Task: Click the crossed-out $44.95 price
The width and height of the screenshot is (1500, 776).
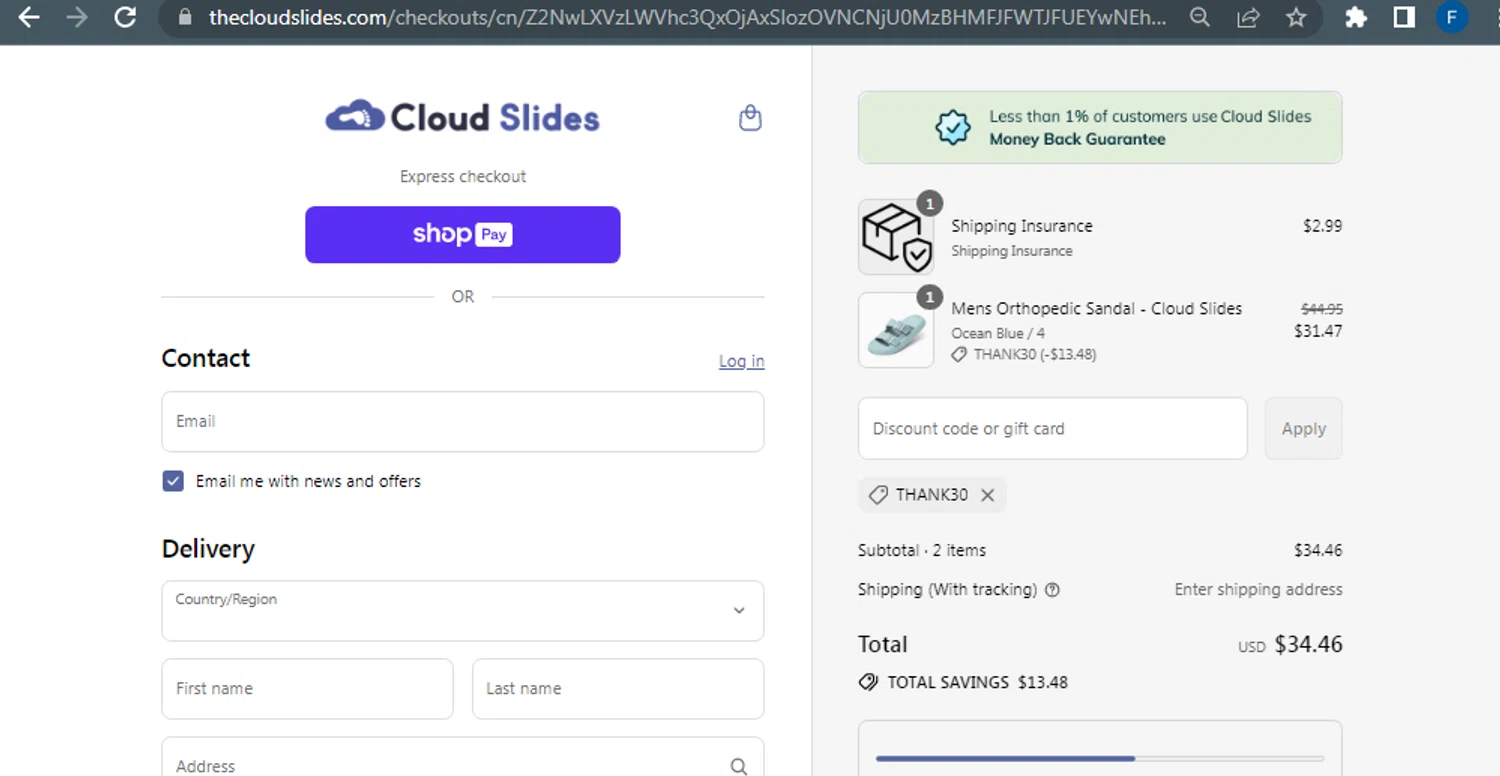Action: 1321,310
